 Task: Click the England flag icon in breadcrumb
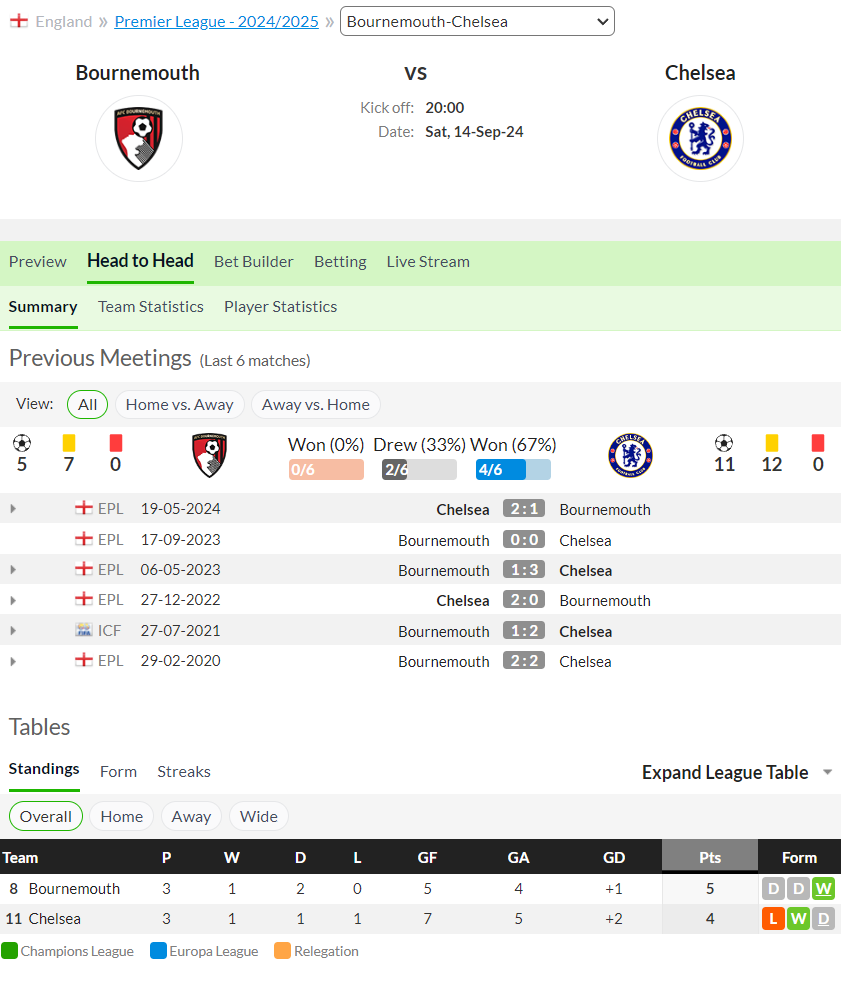(19, 21)
